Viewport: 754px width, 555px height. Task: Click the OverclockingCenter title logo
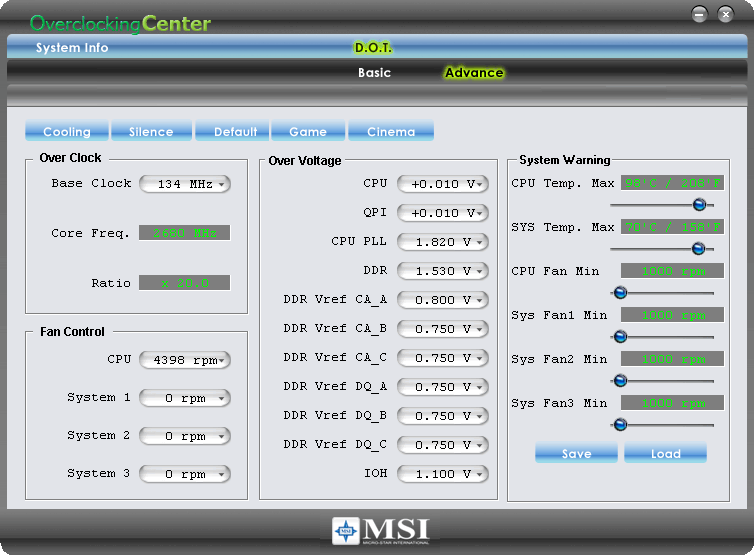pos(120,24)
